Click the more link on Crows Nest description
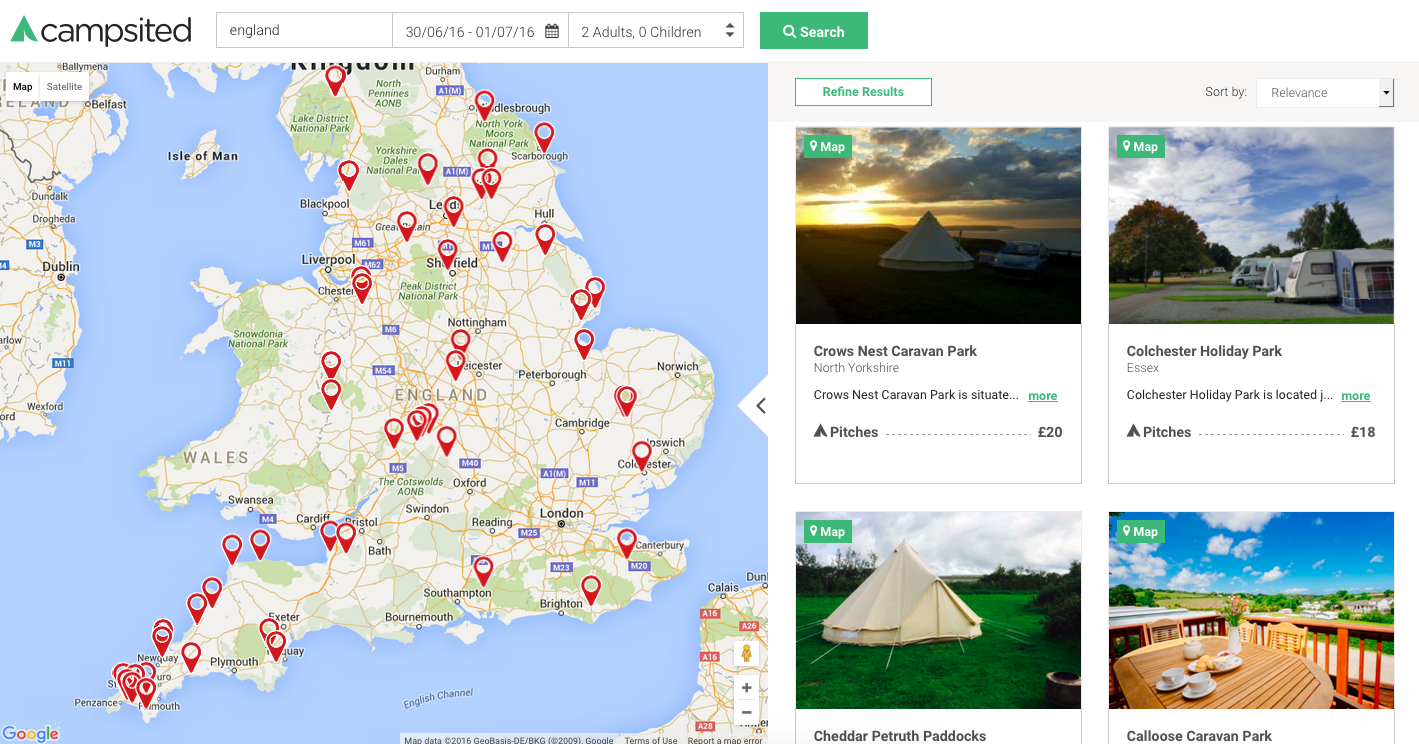The width and height of the screenshot is (1419, 744). click(1042, 395)
